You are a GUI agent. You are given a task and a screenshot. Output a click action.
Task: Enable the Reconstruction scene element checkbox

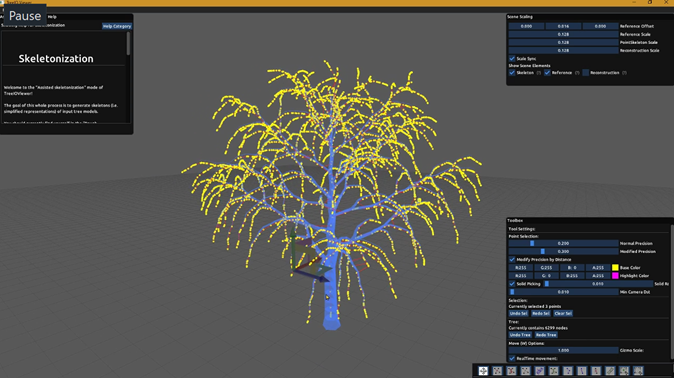(585, 73)
